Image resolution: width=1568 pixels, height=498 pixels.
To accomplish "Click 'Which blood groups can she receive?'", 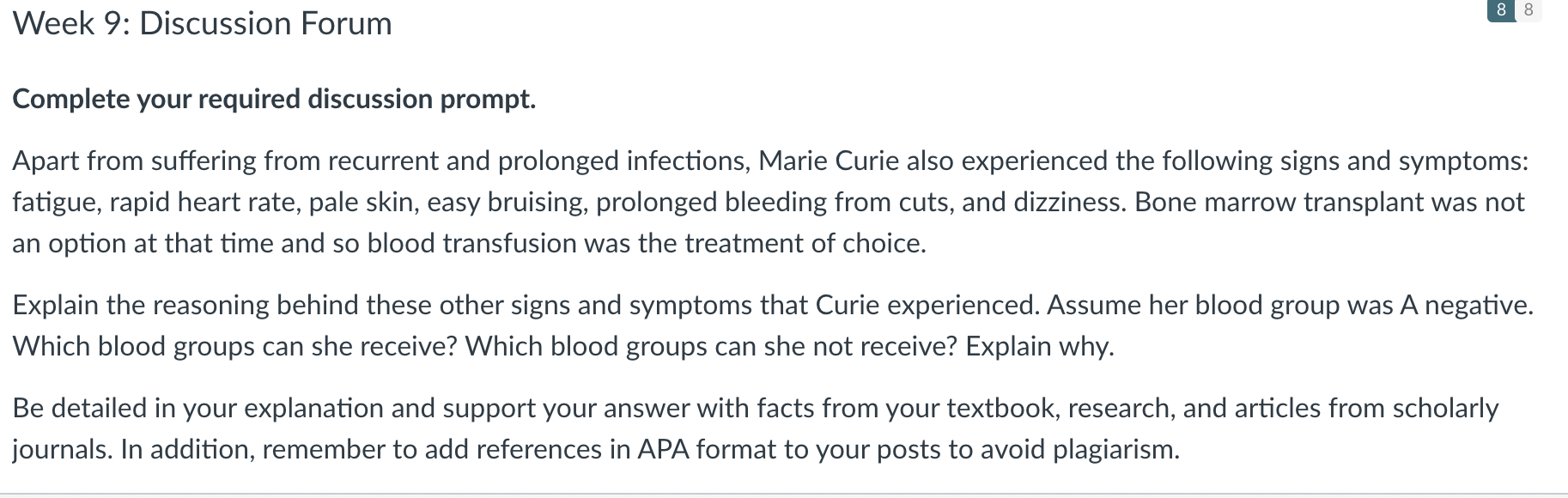I will [234, 347].
